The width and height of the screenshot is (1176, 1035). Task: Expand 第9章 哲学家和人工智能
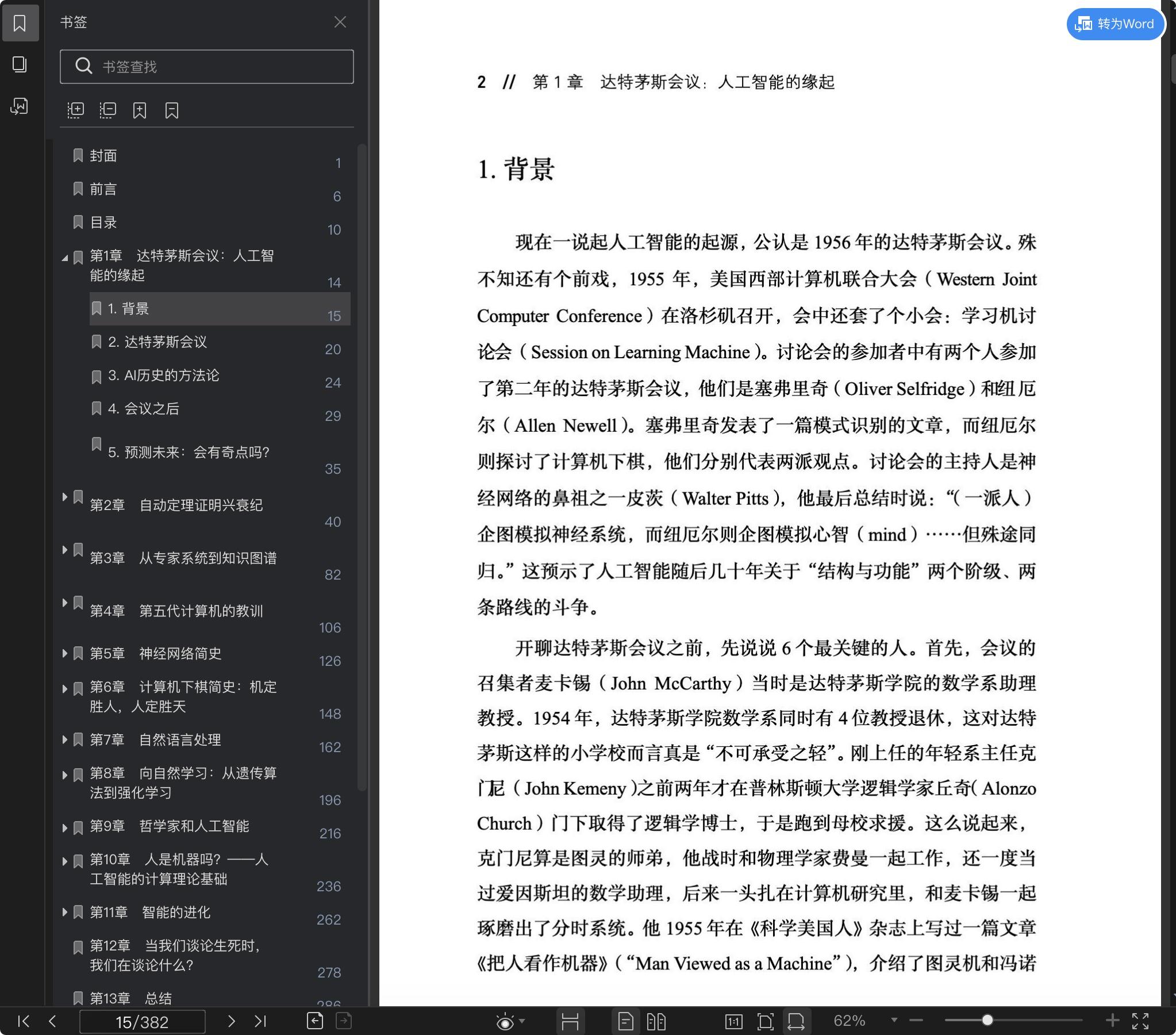[x=64, y=828]
